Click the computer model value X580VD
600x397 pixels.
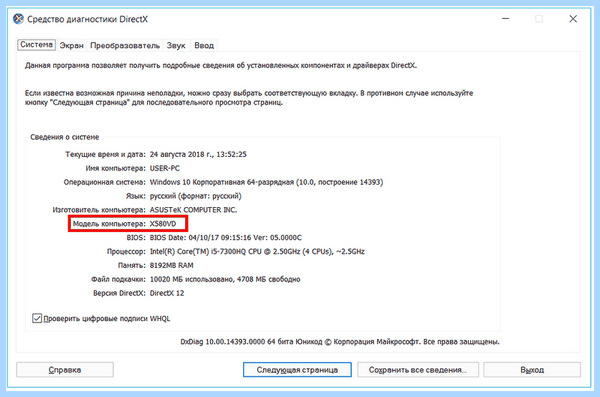click(x=163, y=224)
